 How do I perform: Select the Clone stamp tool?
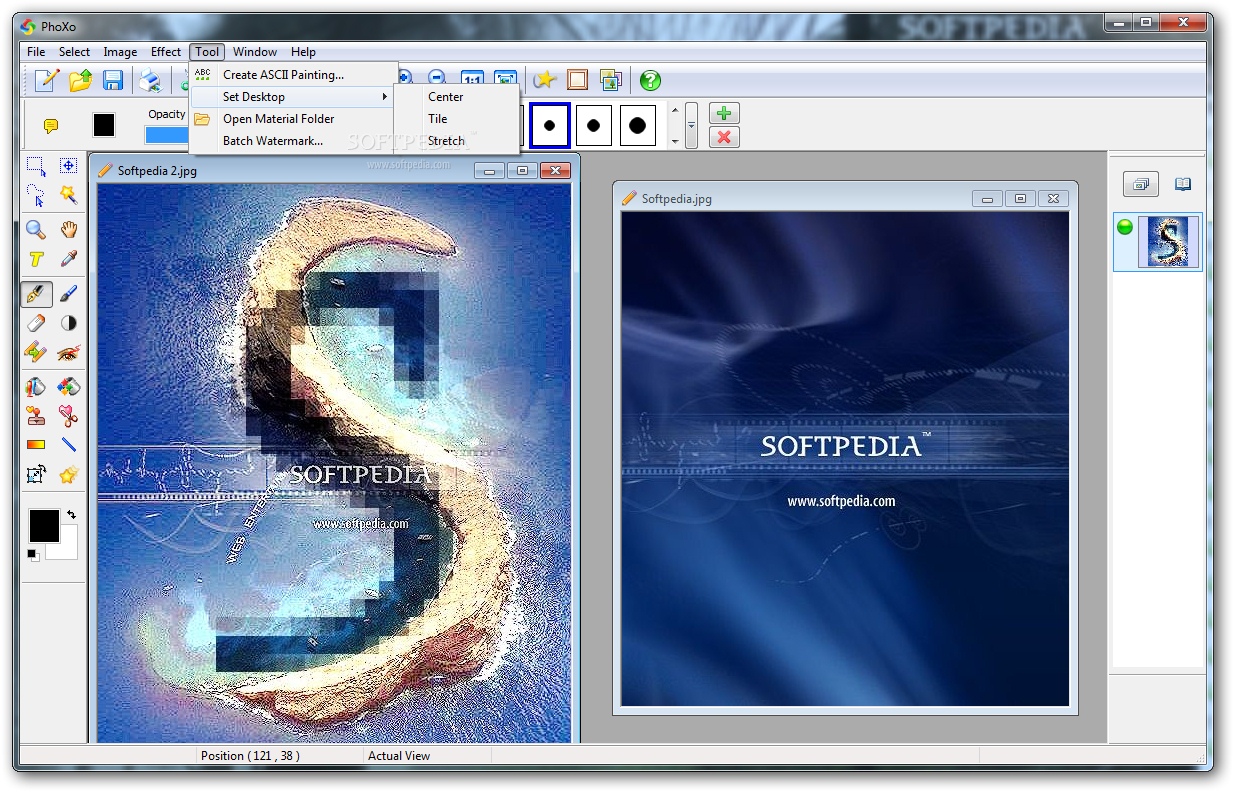(36, 416)
